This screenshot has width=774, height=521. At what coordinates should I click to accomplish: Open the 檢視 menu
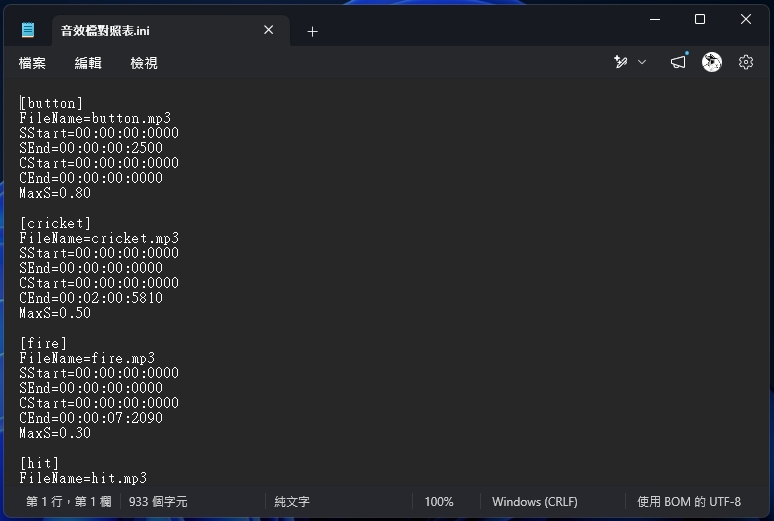coord(144,63)
